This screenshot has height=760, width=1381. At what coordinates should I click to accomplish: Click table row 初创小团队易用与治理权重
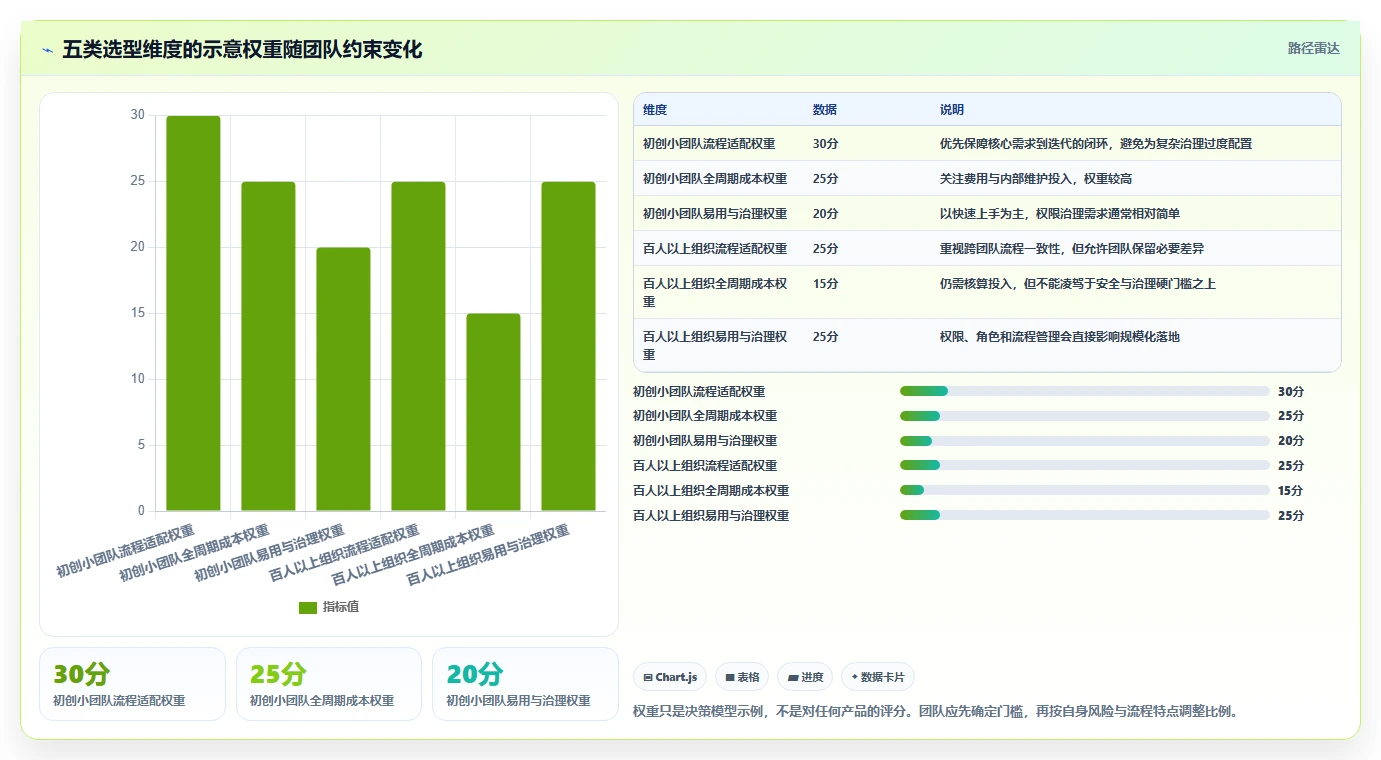(x=987, y=214)
